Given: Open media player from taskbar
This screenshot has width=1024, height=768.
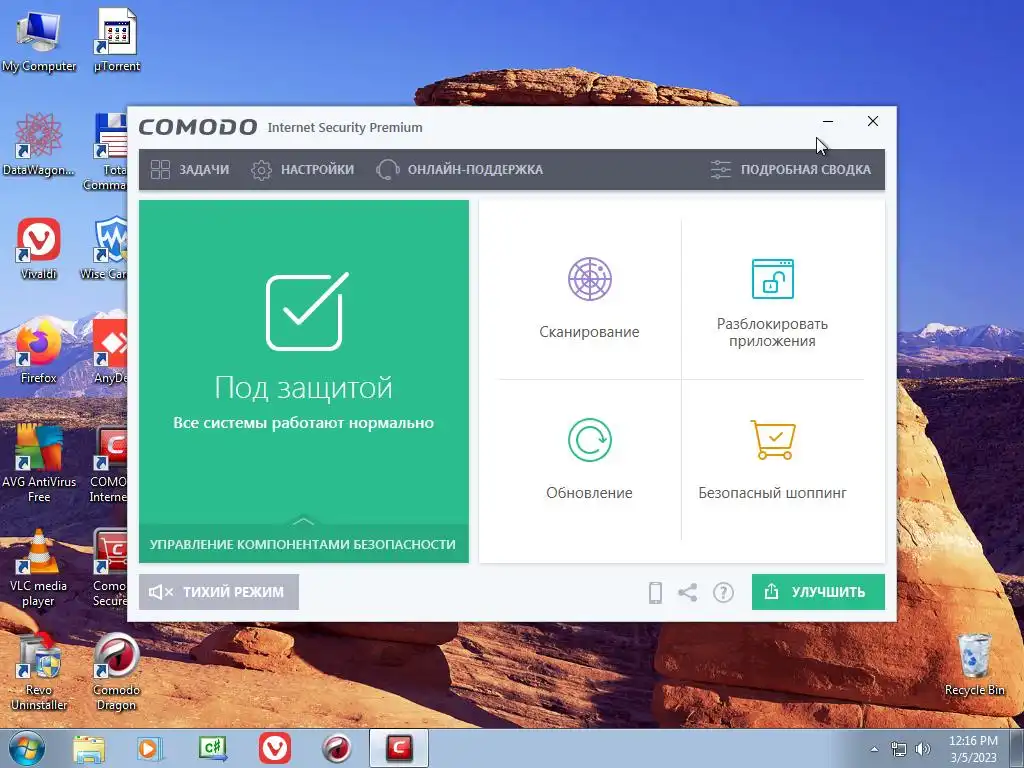Looking at the screenshot, I should click(150, 748).
